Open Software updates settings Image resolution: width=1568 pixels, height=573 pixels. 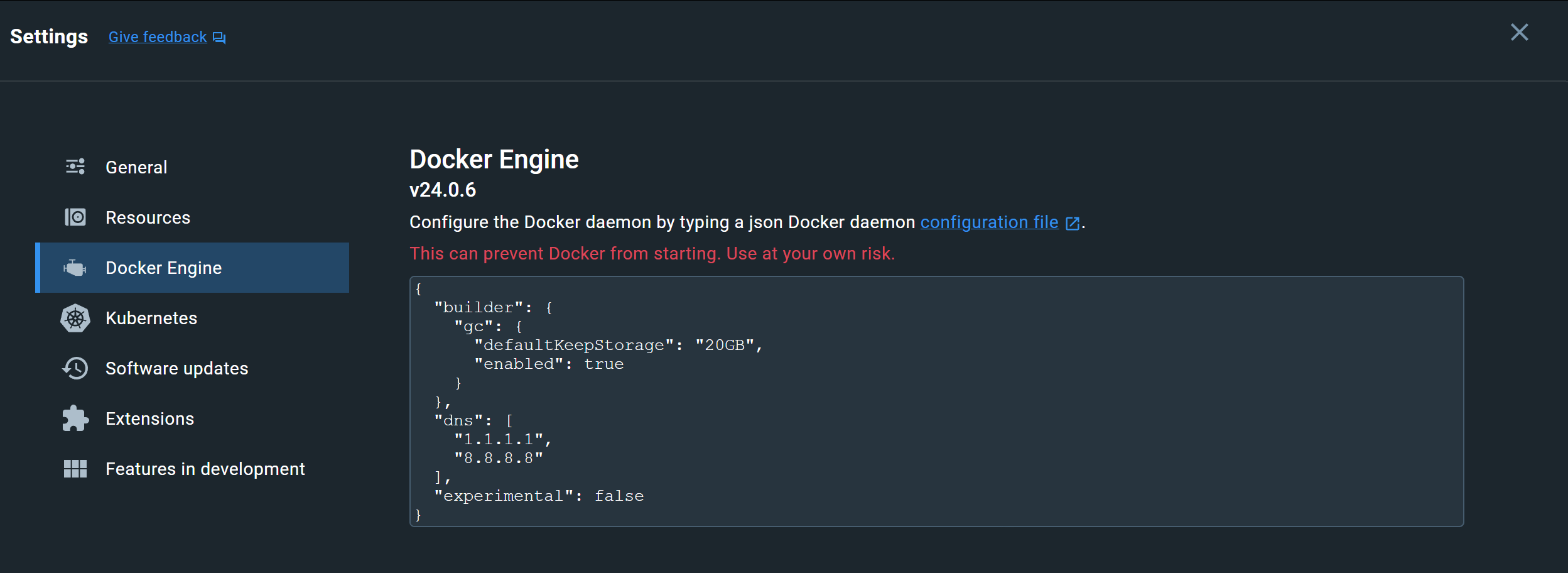[192, 368]
